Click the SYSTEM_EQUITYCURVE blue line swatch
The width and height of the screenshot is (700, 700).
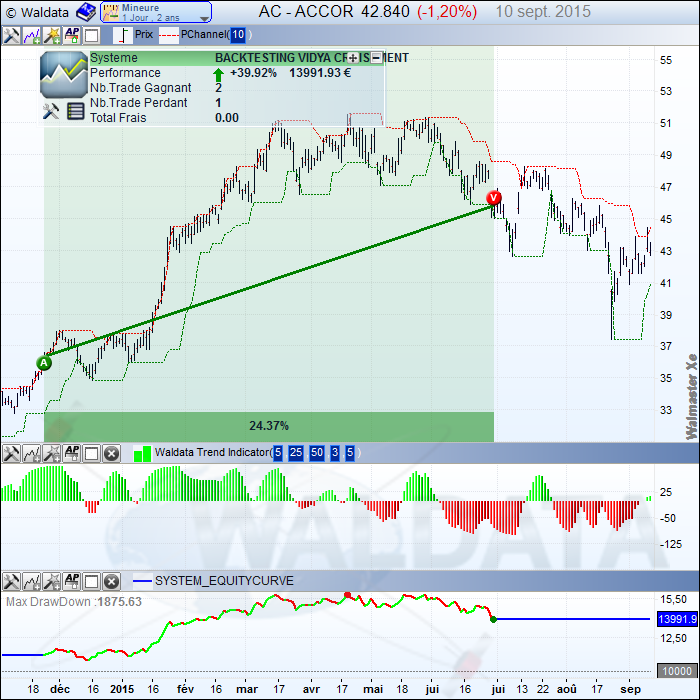pyautogui.click(x=142, y=581)
